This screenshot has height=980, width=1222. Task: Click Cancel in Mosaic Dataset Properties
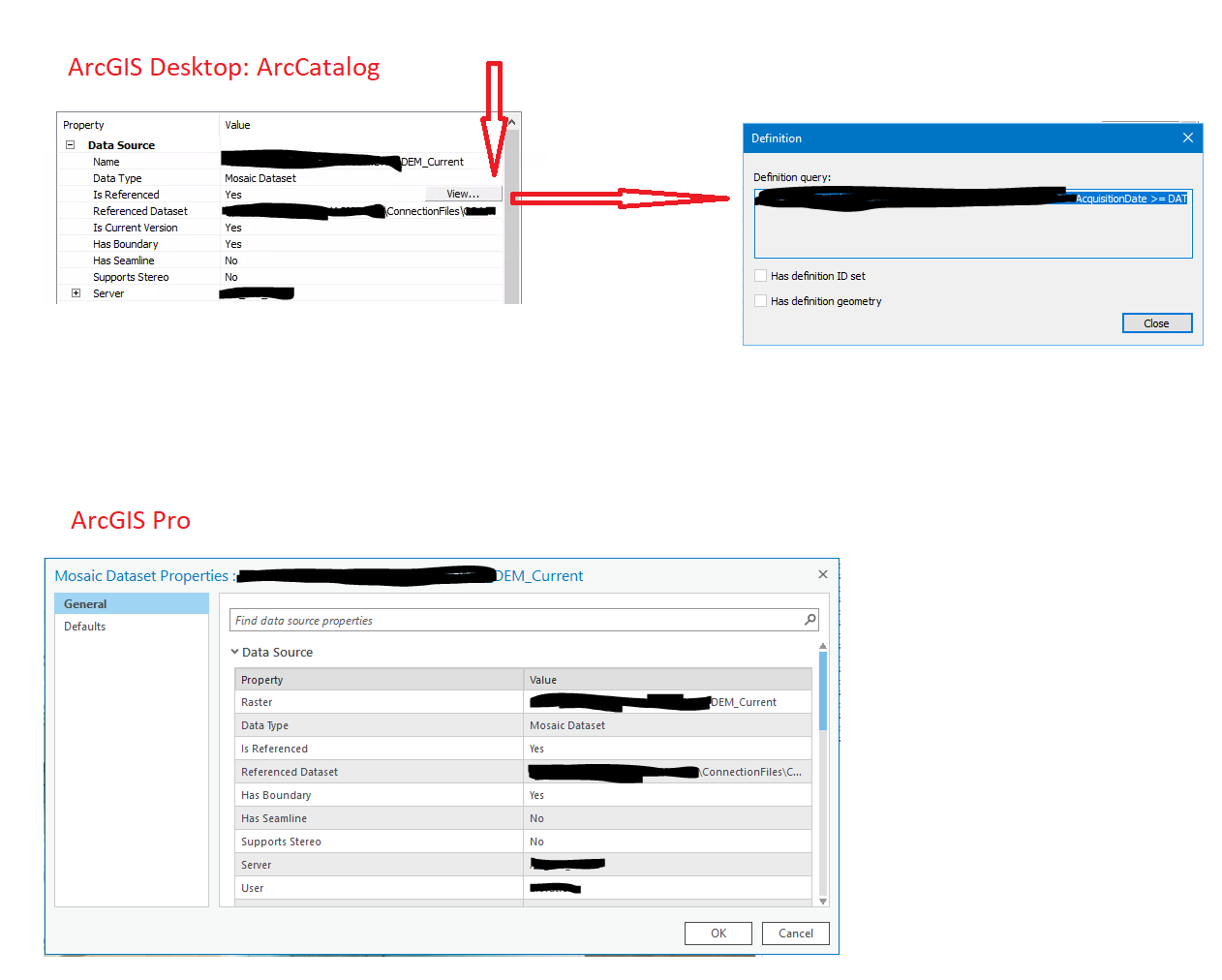[796, 934]
